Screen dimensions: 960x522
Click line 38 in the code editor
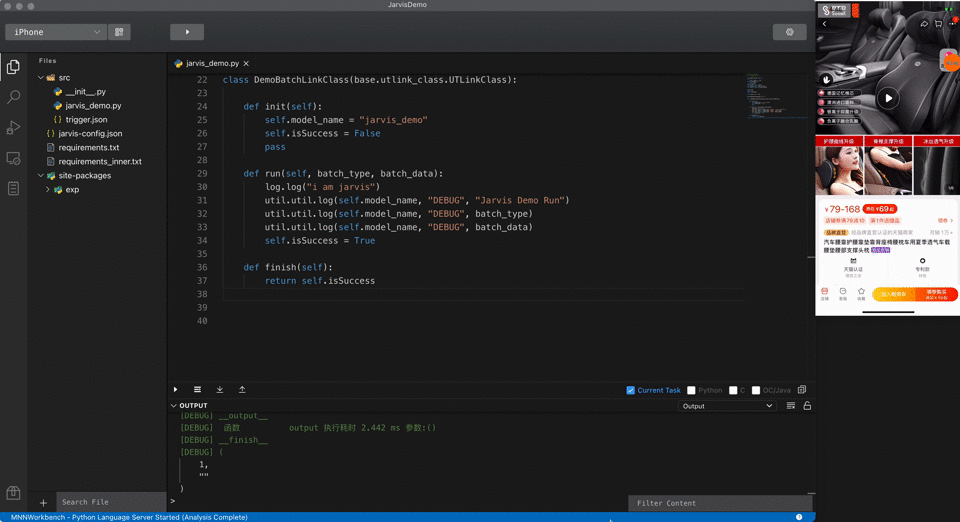click(x=484, y=294)
